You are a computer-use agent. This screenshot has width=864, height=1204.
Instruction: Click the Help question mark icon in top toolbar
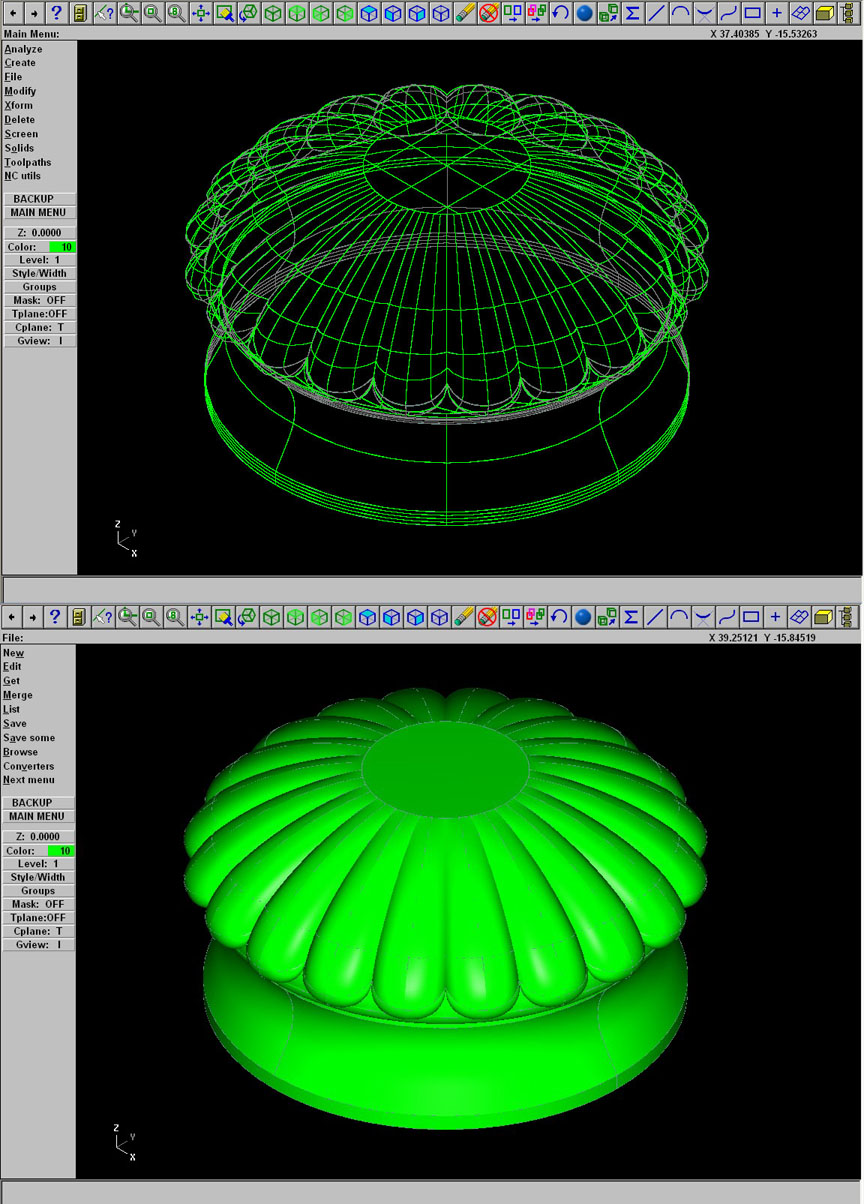(56, 13)
